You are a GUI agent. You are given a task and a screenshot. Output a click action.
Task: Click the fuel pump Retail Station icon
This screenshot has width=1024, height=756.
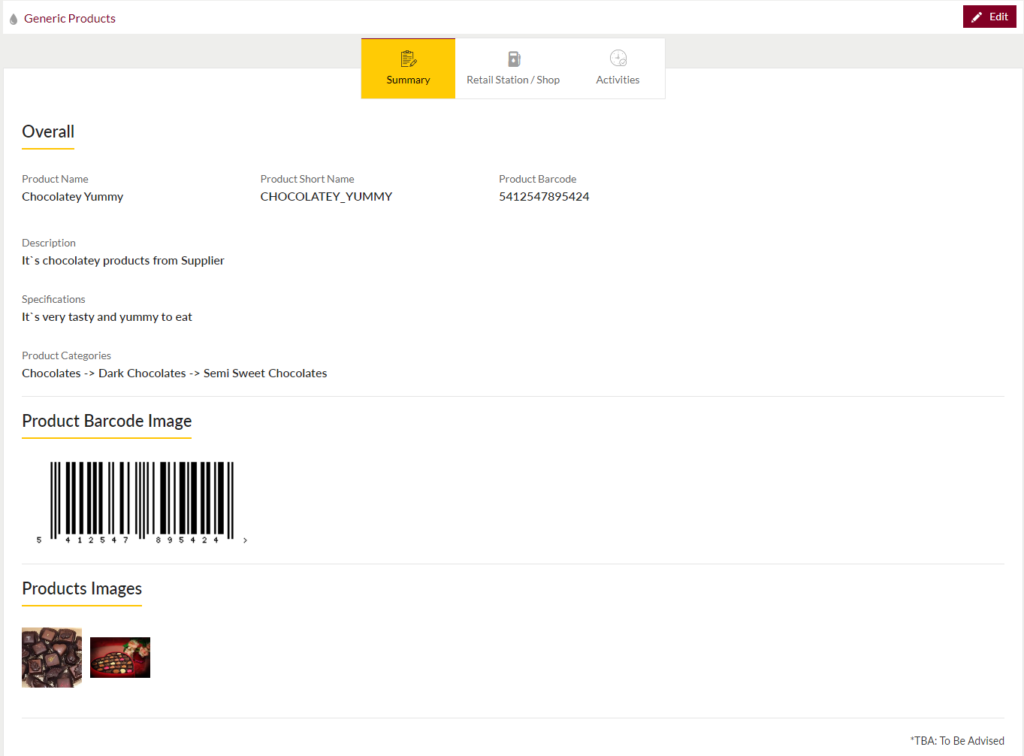(514, 59)
